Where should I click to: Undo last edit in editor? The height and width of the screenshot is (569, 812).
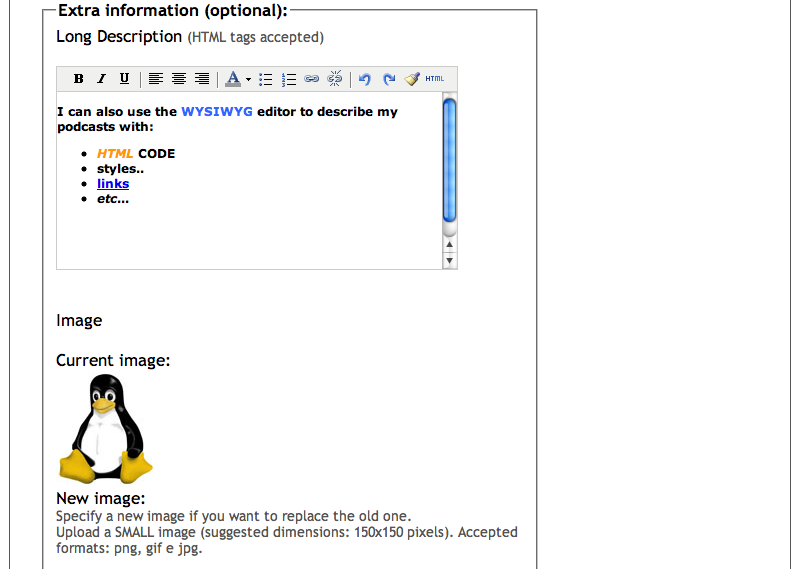click(x=365, y=79)
